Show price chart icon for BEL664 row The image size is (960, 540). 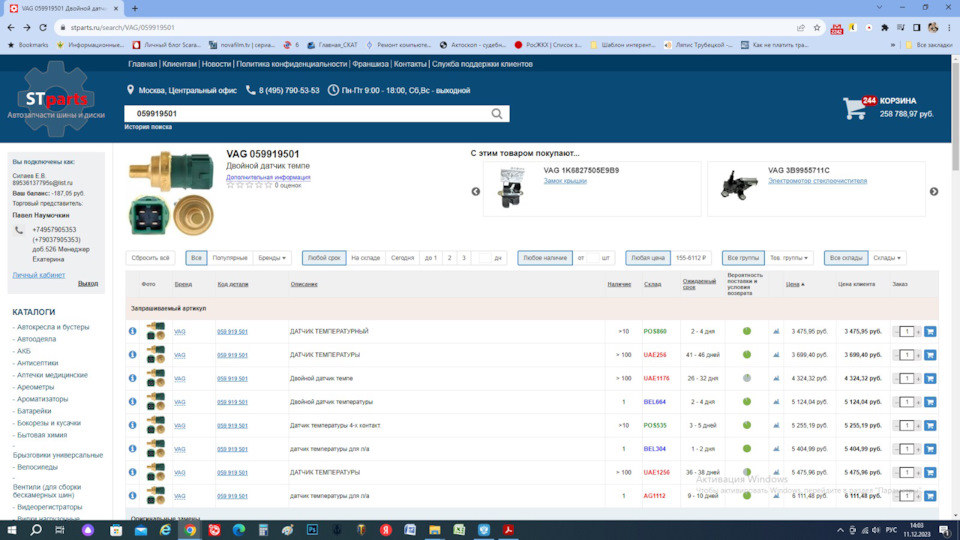click(x=776, y=402)
